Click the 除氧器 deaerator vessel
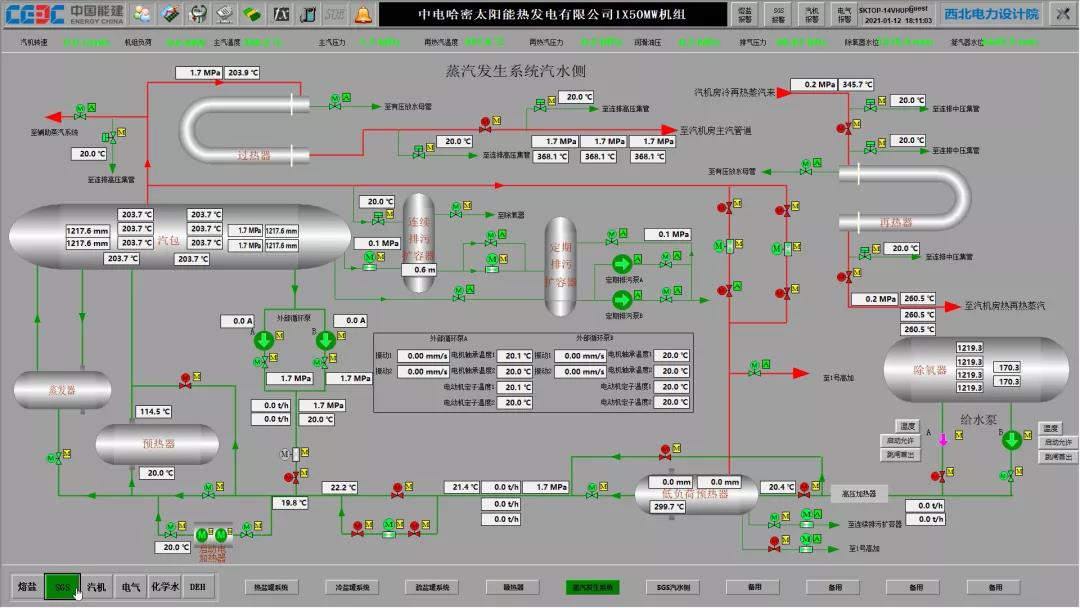This screenshot has width=1080, height=608. (x=929, y=369)
